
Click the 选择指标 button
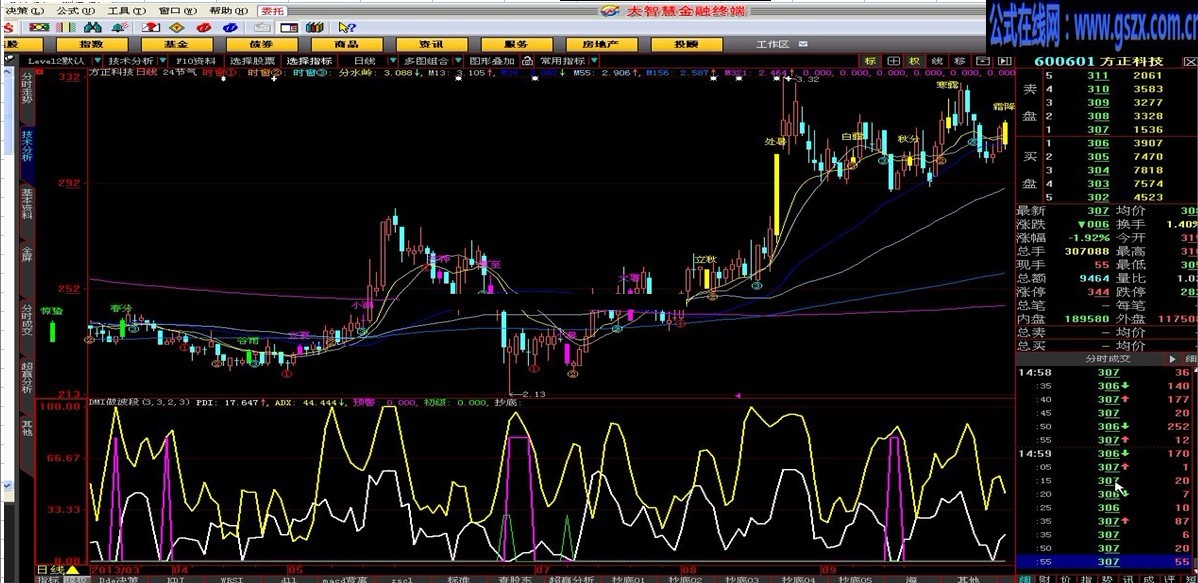click(309, 61)
